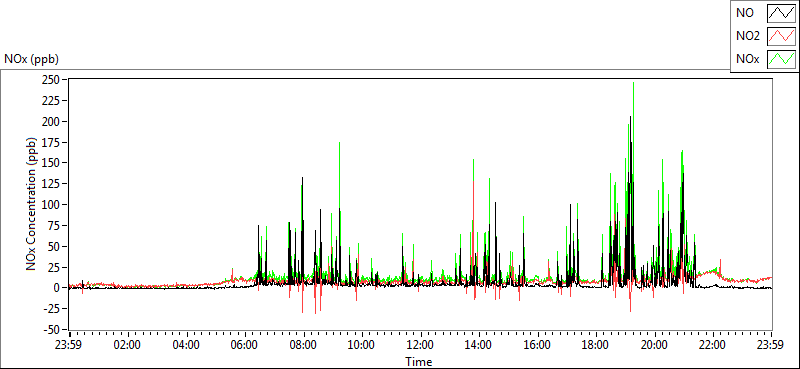Screen dimensions: 800x369
Task: Click the rightmost 23:59 time axis label
Action: point(771,345)
